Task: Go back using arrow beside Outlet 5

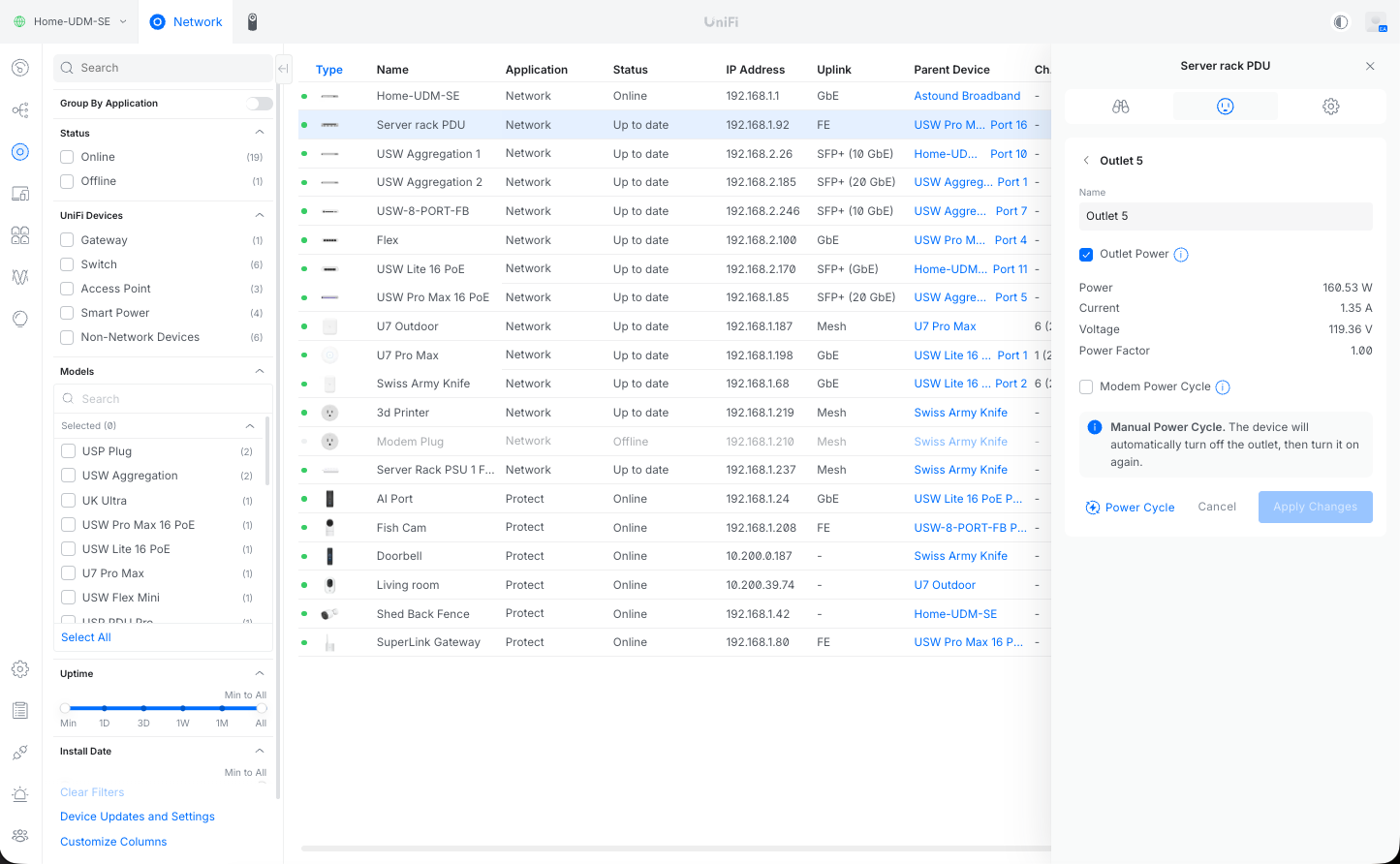Action: tap(1086, 161)
